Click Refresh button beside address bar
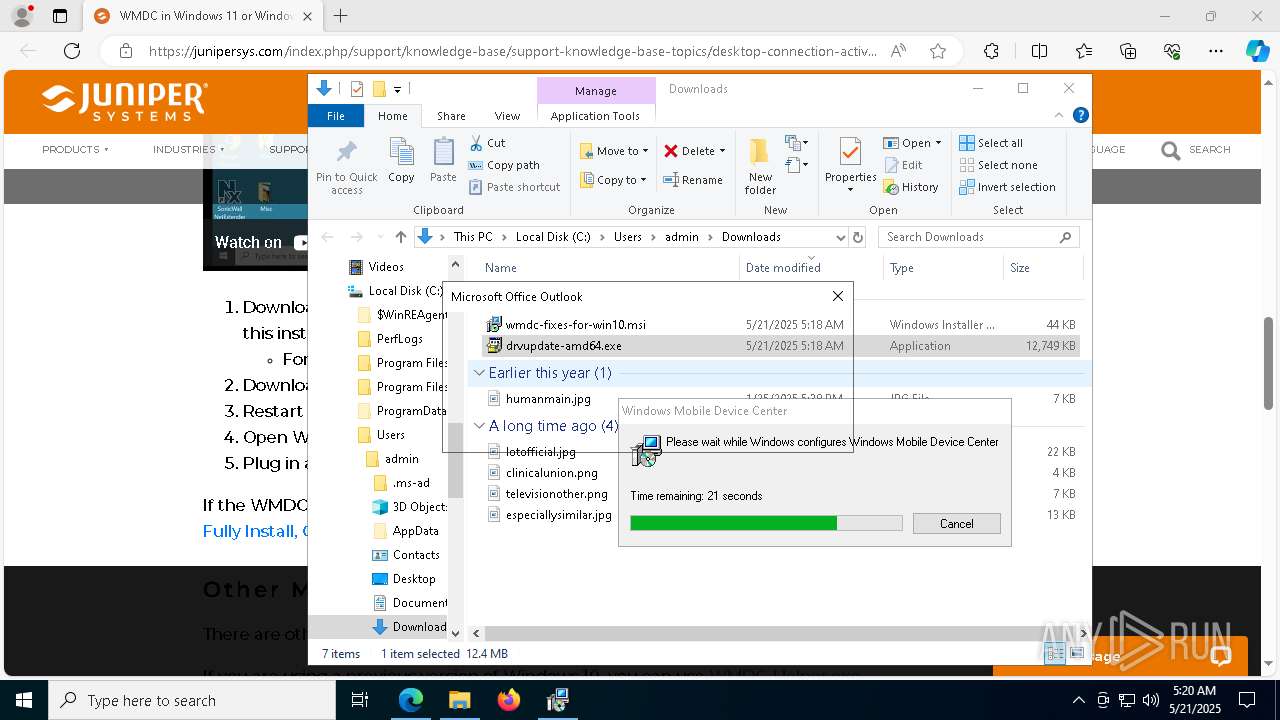This screenshot has height=720, width=1280. click(857, 237)
